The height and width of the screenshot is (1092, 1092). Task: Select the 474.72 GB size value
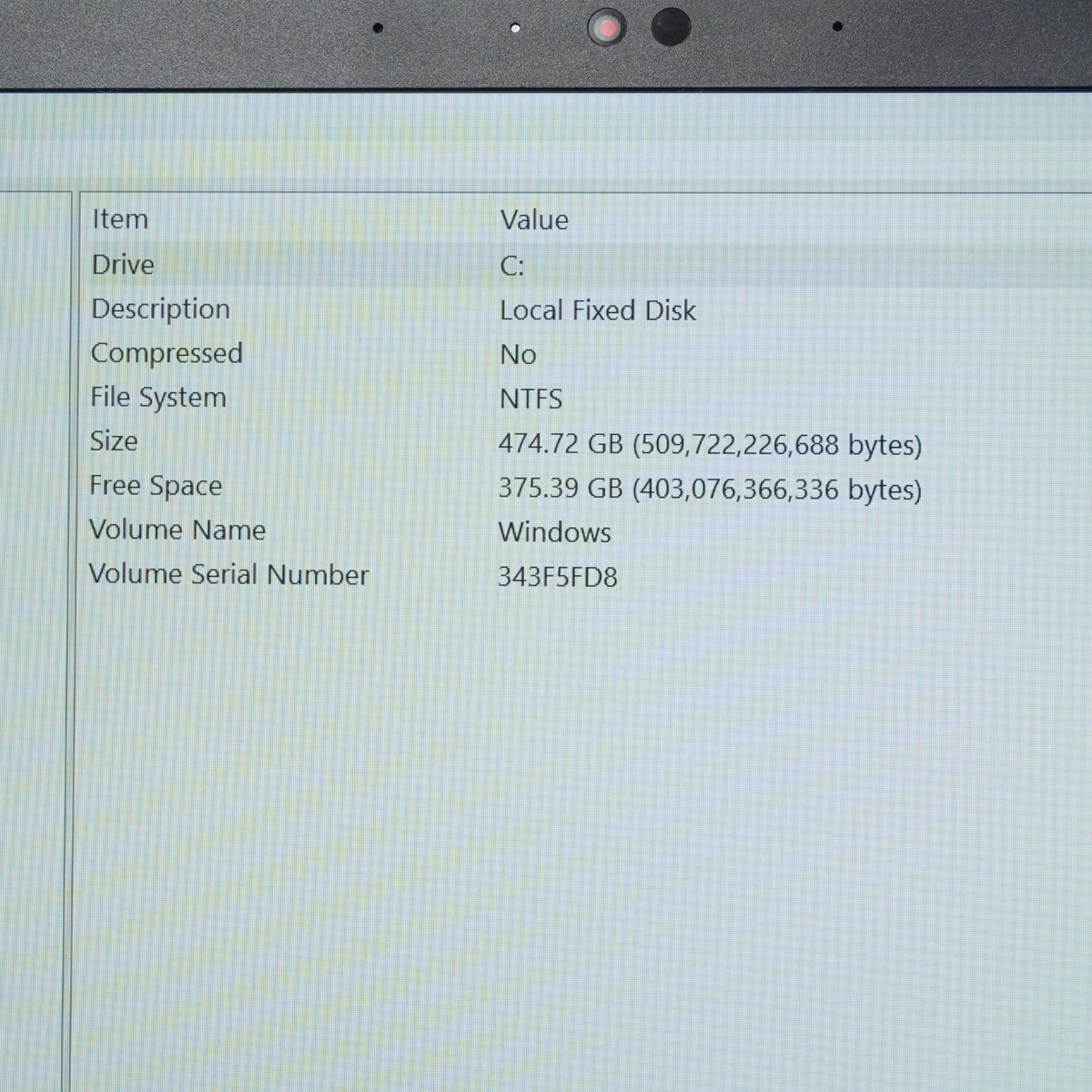point(711,445)
